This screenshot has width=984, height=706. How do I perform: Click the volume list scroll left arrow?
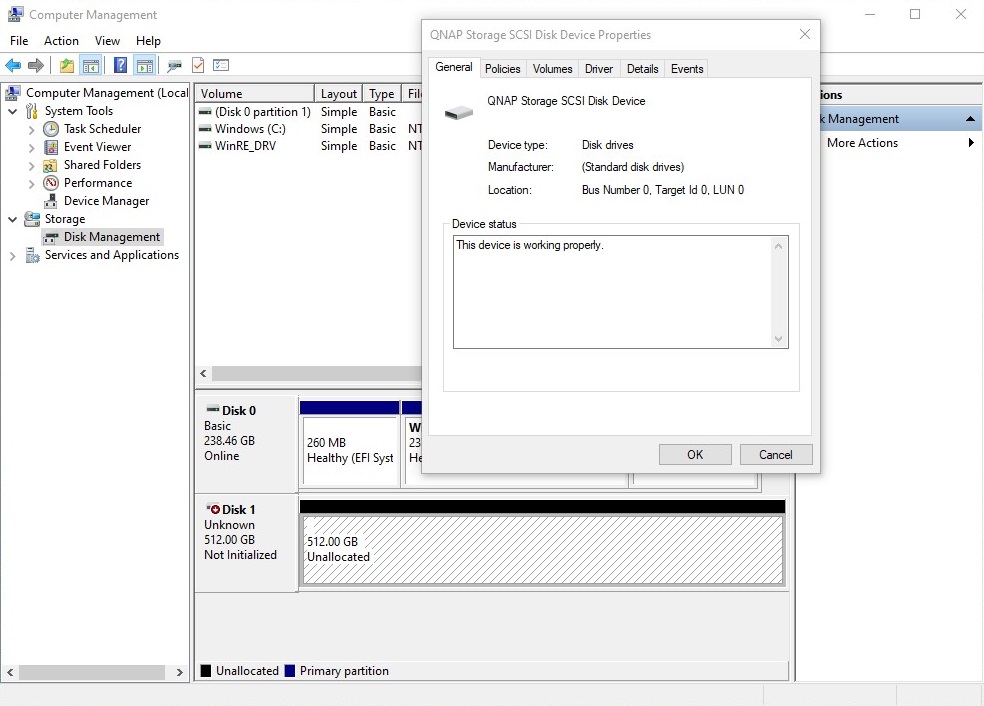click(203, 373)
